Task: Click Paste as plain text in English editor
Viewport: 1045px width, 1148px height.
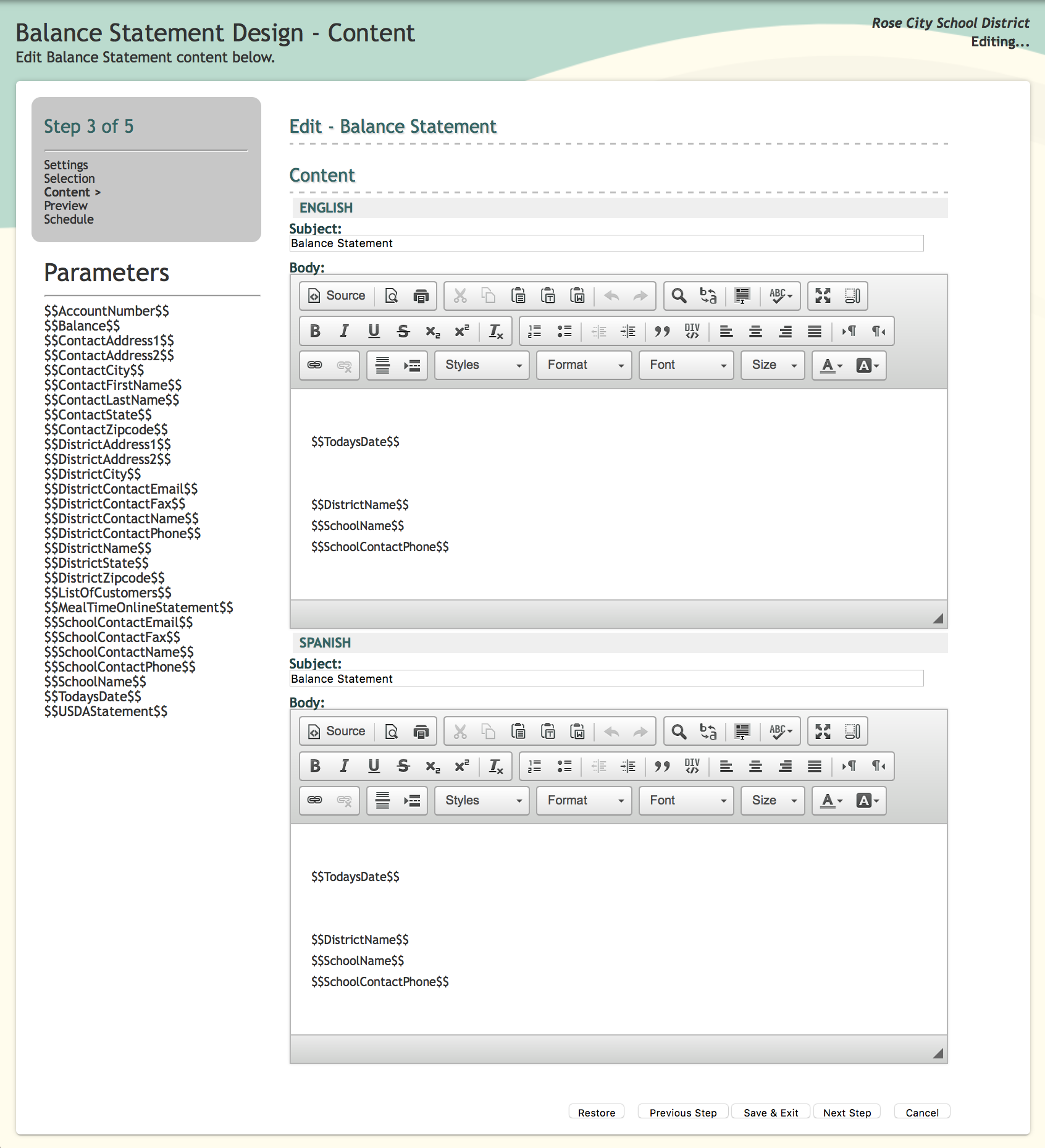Action: [548, 296]
